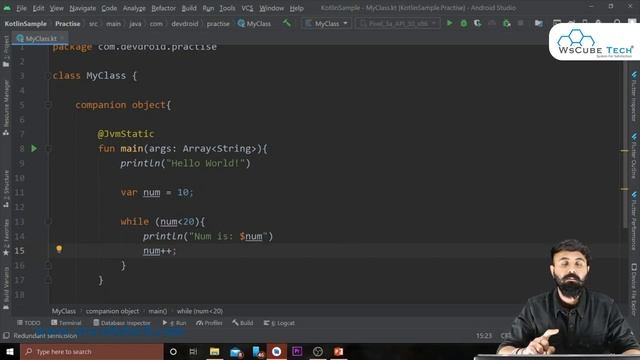Open the Favorites tool window
Image resolution: width=640 pixels, height=360 pixels.
pos(6,237)
